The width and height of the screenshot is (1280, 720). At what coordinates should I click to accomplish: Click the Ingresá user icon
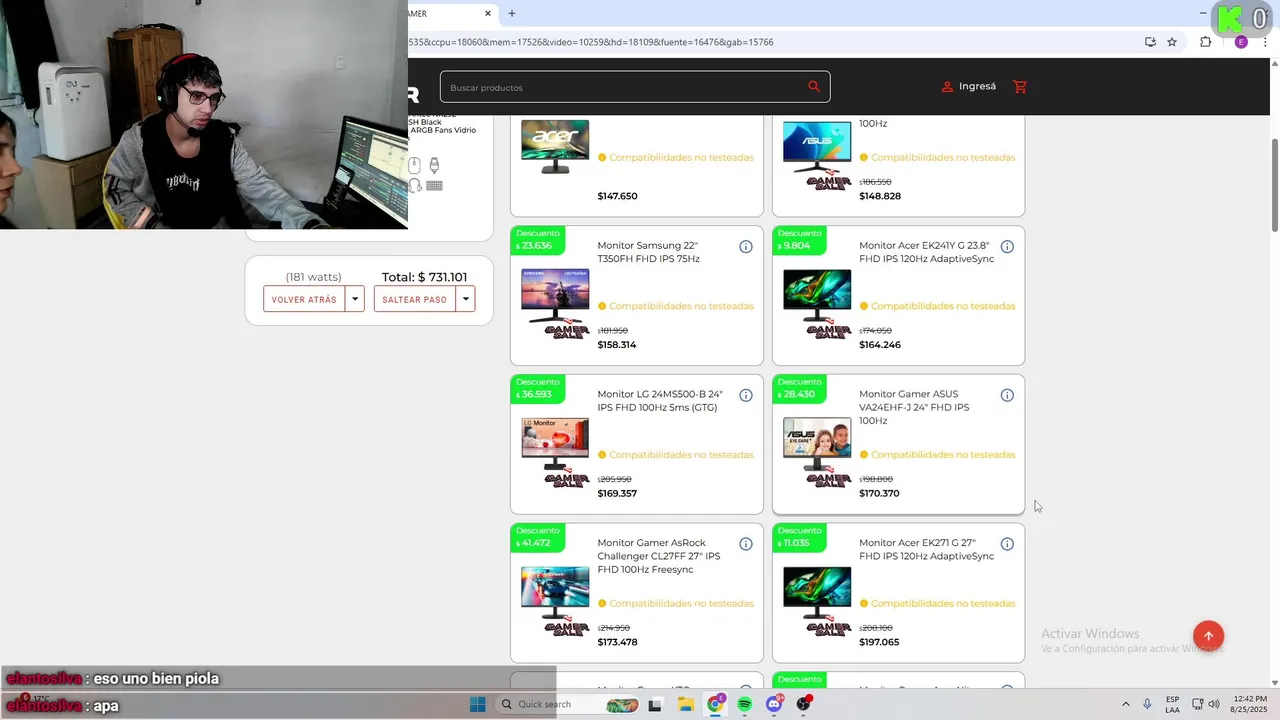click(947, 87)
